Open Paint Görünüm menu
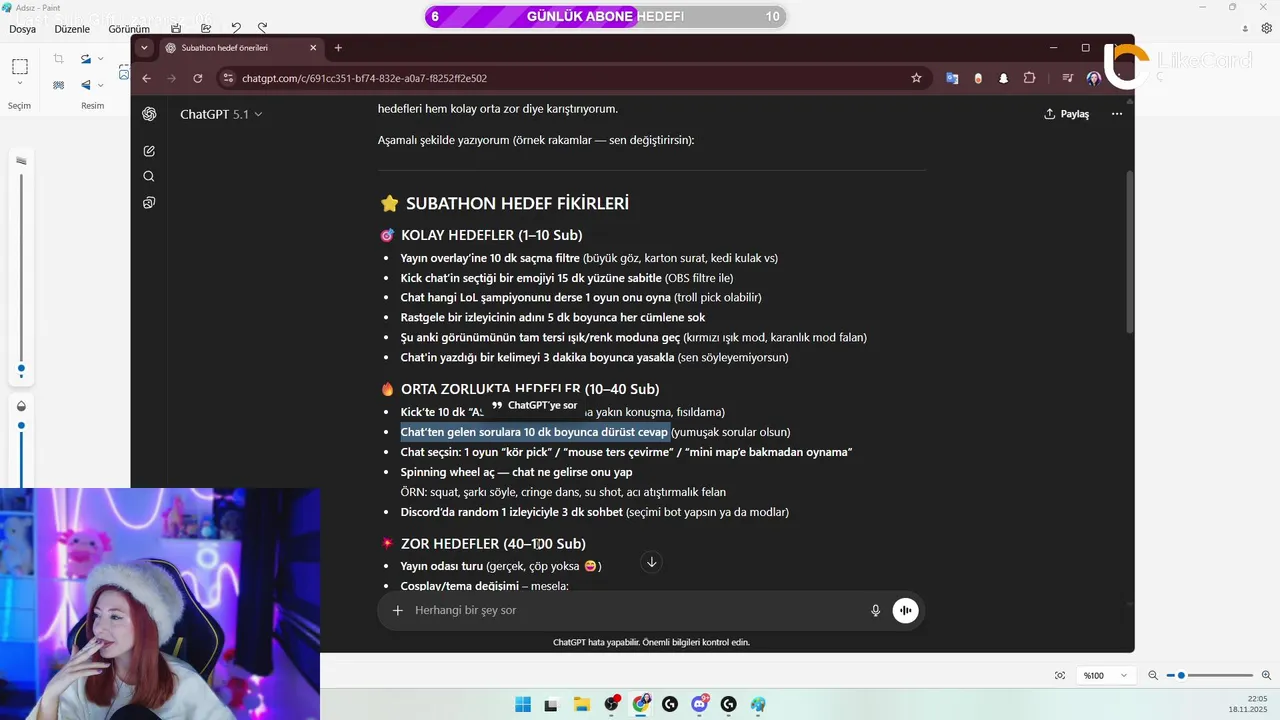1280x720 pixels. pos(129,29)
